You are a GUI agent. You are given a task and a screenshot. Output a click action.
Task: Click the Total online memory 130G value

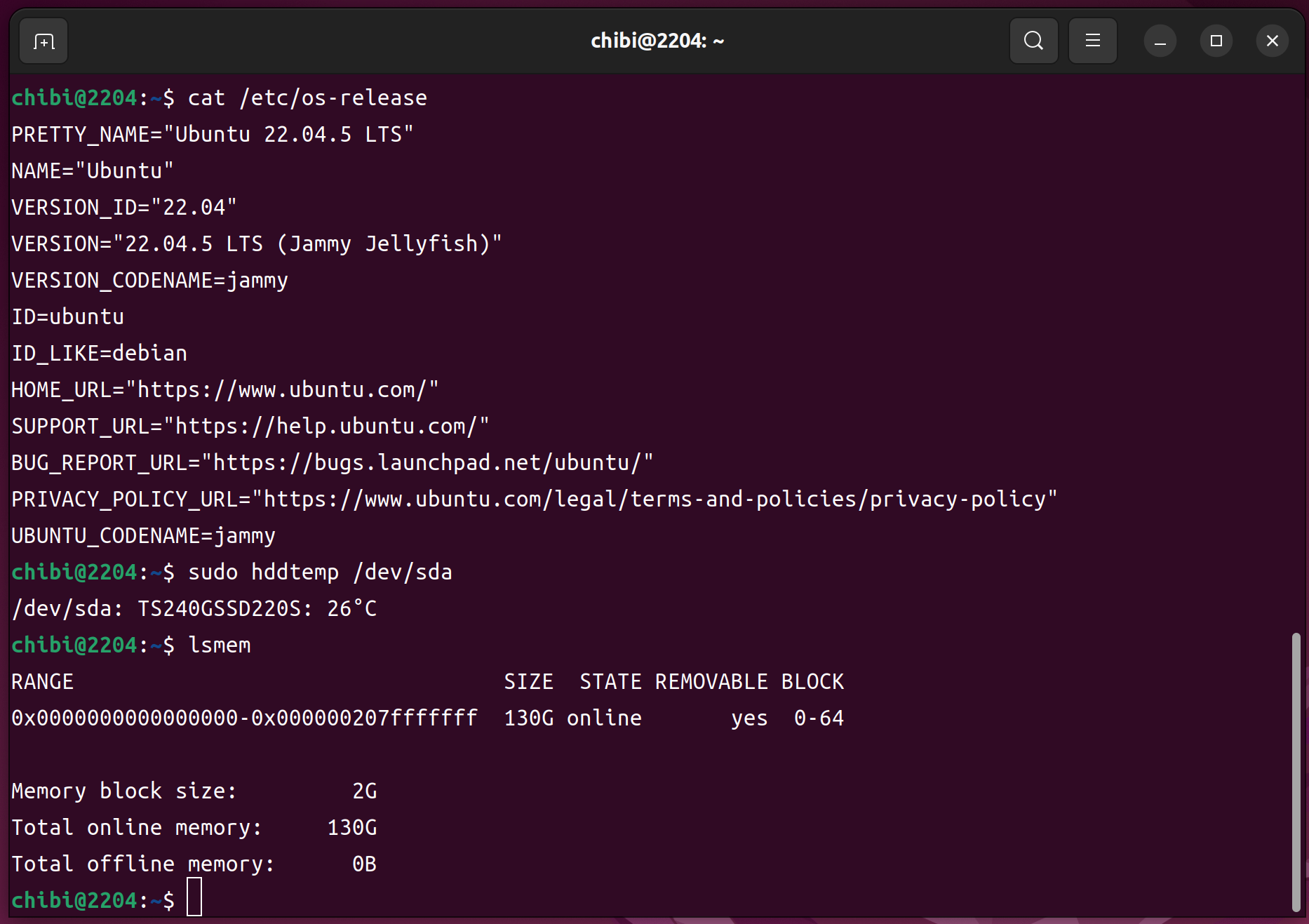pos(352,828)
